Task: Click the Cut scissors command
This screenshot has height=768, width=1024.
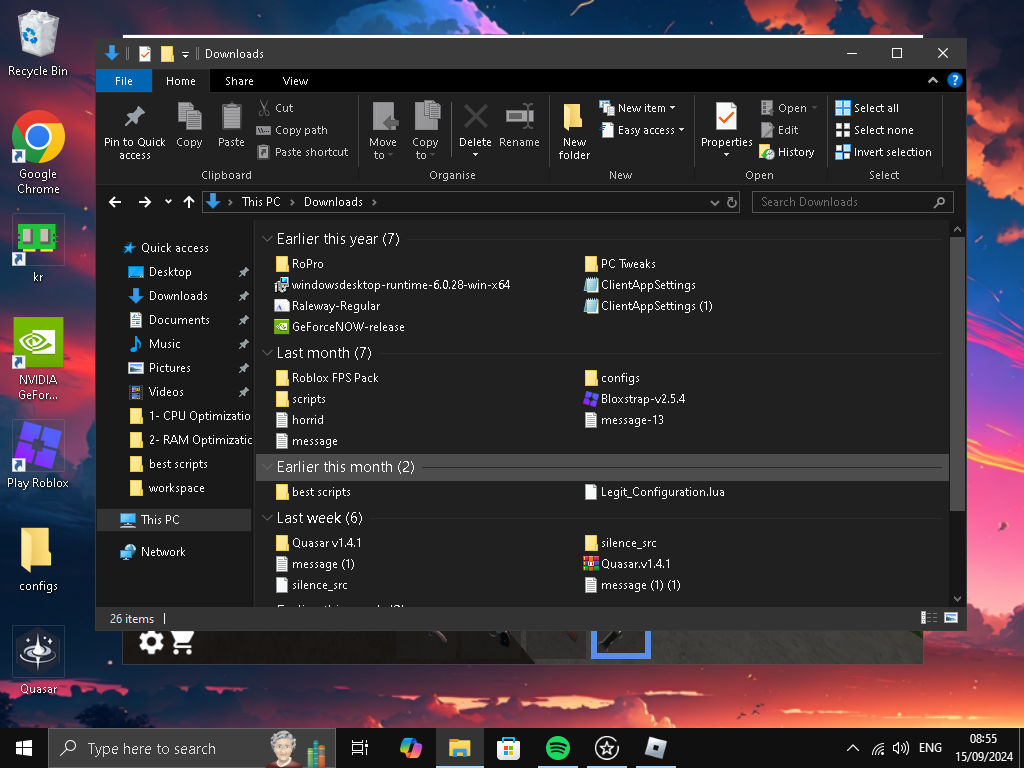Action: coord(276,108)
